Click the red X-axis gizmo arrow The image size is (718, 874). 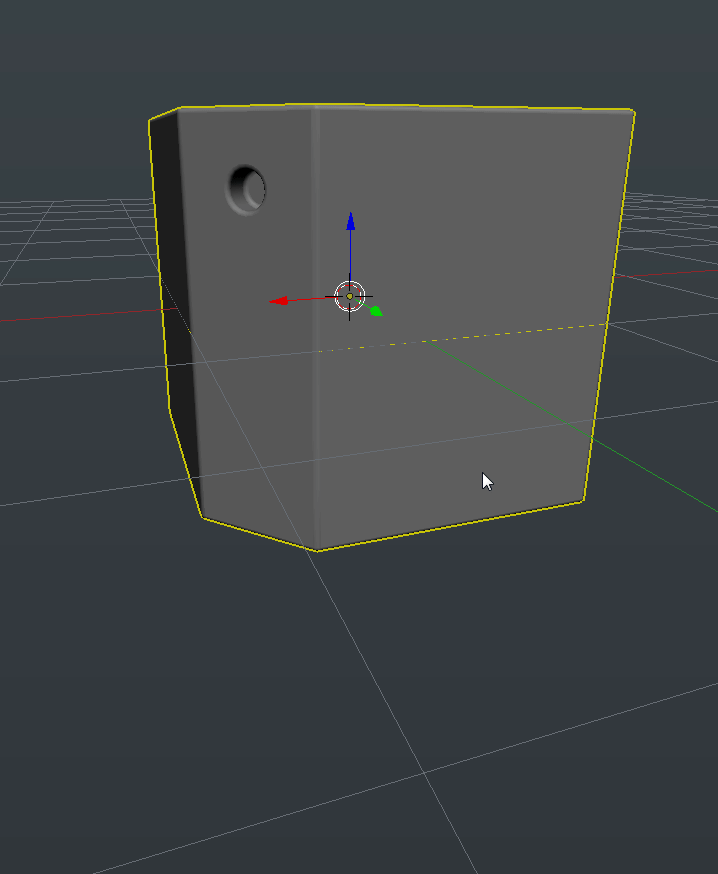pyautogui.click(x=279, y=300)
